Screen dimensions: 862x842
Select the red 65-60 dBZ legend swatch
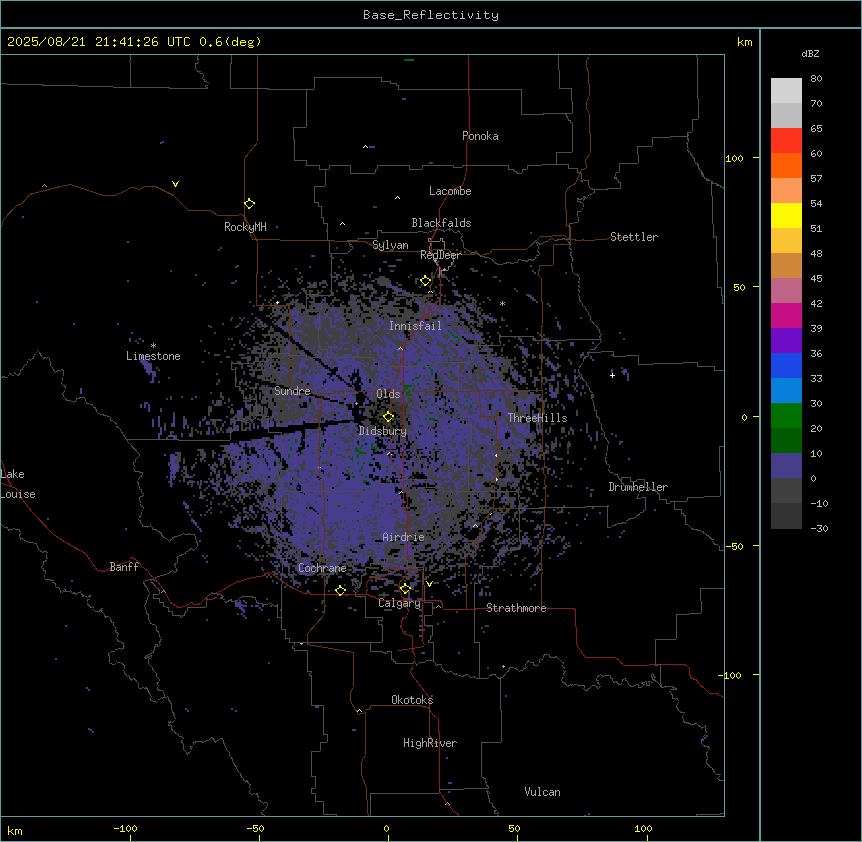(x=786, y=141)
